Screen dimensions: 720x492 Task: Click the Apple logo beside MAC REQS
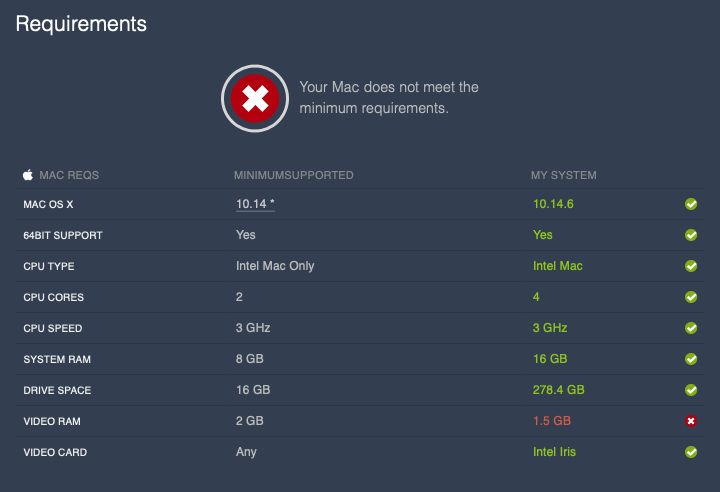[28, 175]
